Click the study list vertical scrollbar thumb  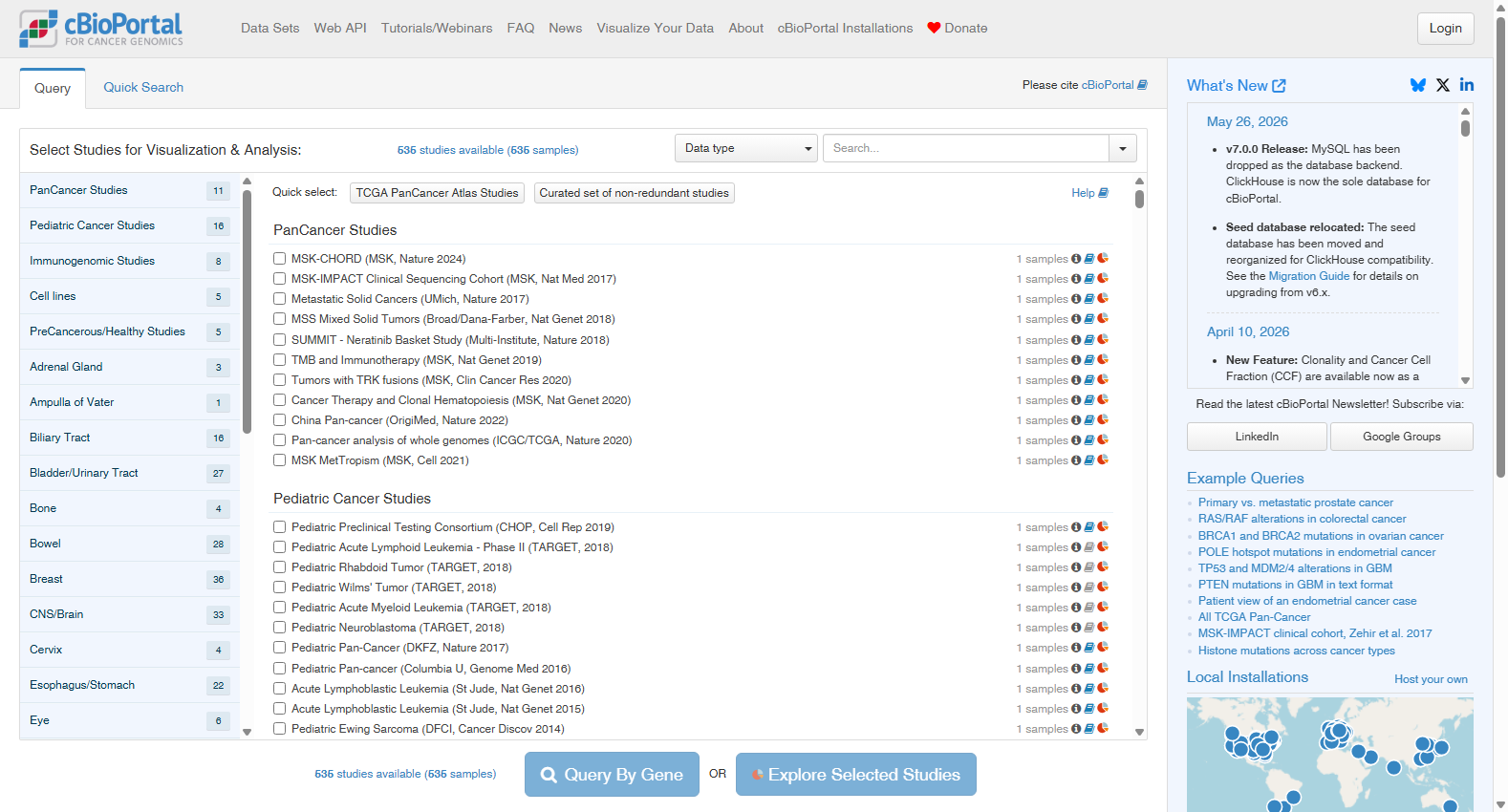[1139, 199]
